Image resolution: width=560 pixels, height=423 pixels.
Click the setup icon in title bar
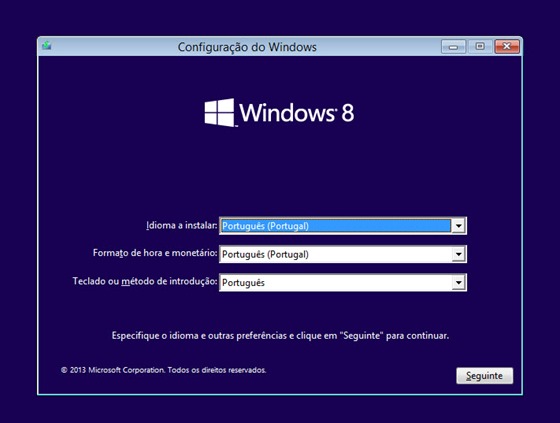coord(46,46)
